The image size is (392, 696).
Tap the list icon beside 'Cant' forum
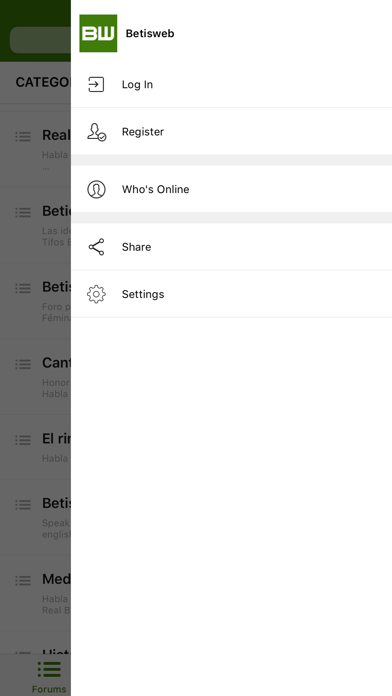click(23, 364)
